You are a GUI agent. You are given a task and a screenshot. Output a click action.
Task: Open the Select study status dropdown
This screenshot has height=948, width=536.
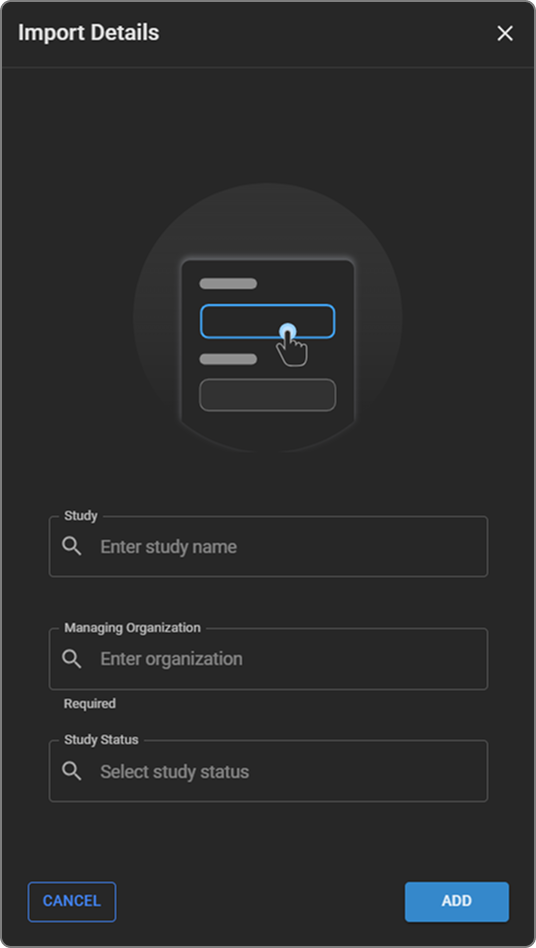(x=268, y=771)
